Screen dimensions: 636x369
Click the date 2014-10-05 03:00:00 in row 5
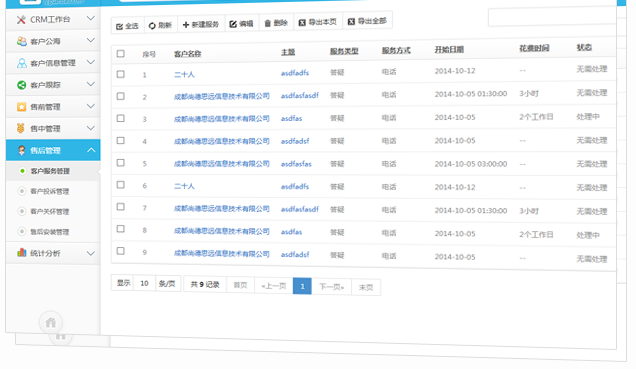[x=471, y=164]
